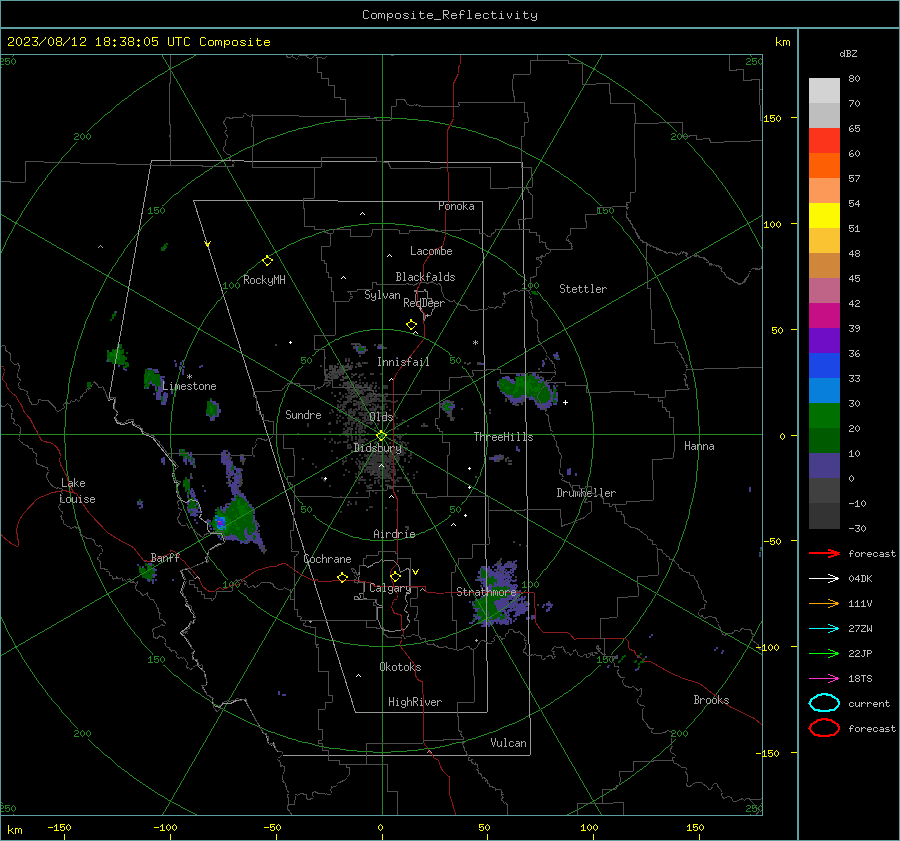Viewport: 900px width, 841px height.
Task: Click the Composite_Reflectivity title
Action: 450,15
